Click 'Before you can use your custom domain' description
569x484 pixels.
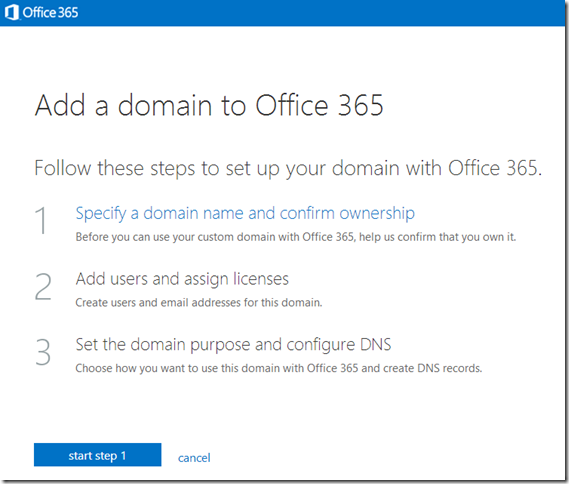pos(295,237)
